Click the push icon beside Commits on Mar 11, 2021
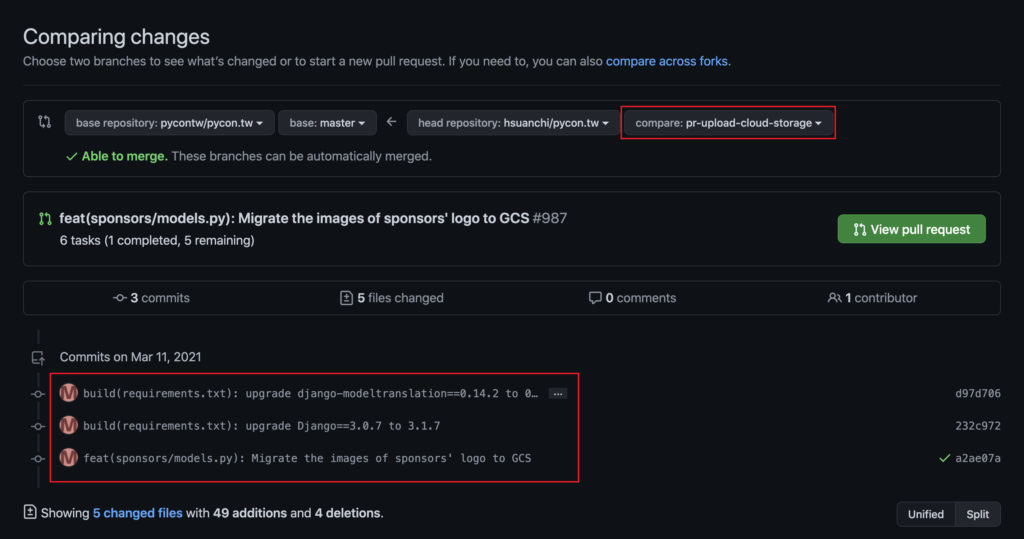1024x539 pixels. (x=38, y=357)
